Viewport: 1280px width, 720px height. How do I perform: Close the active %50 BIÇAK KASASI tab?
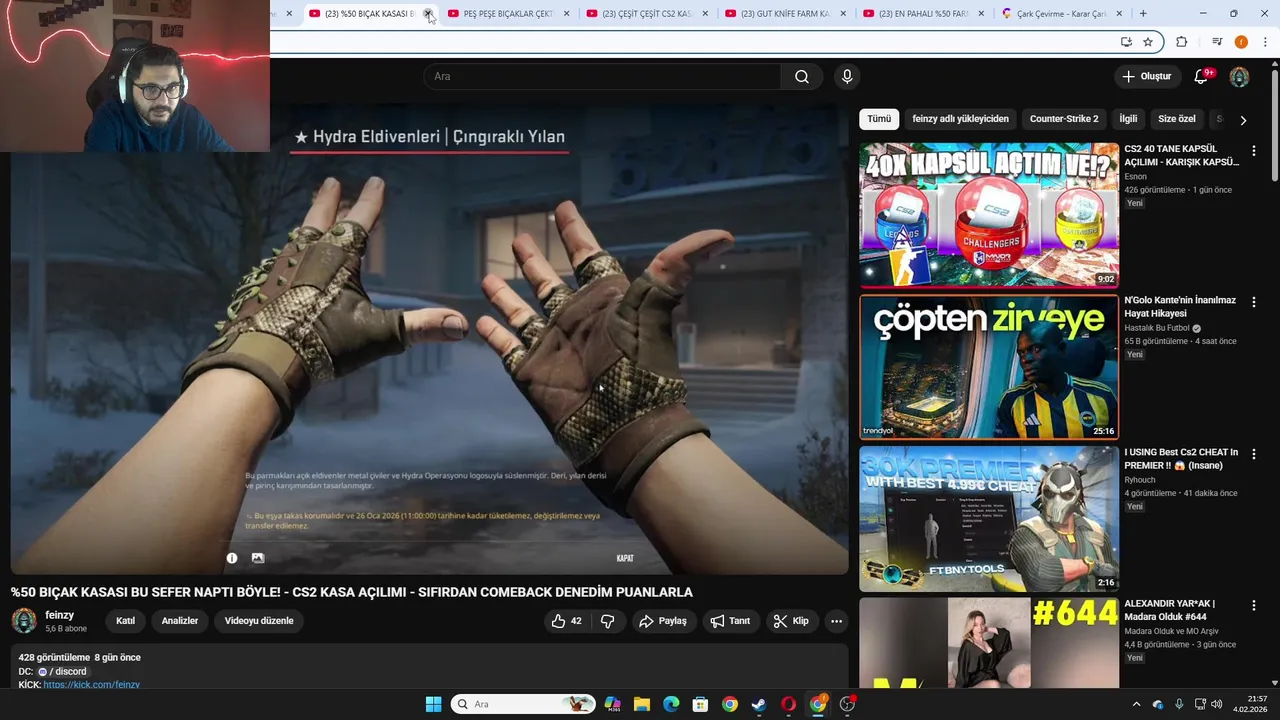point(427,14)
